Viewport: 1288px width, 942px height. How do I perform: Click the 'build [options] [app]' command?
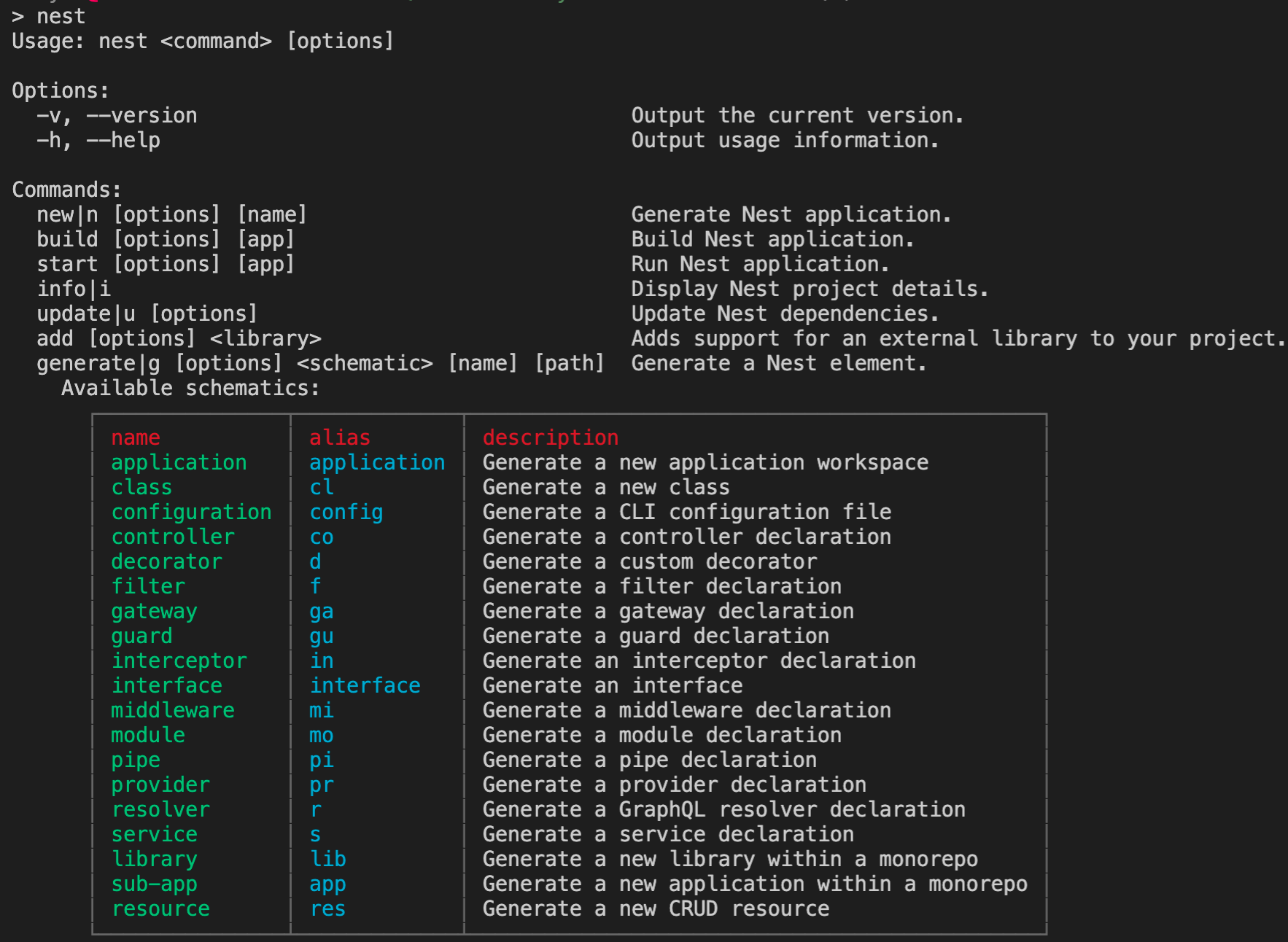point(166,240)
